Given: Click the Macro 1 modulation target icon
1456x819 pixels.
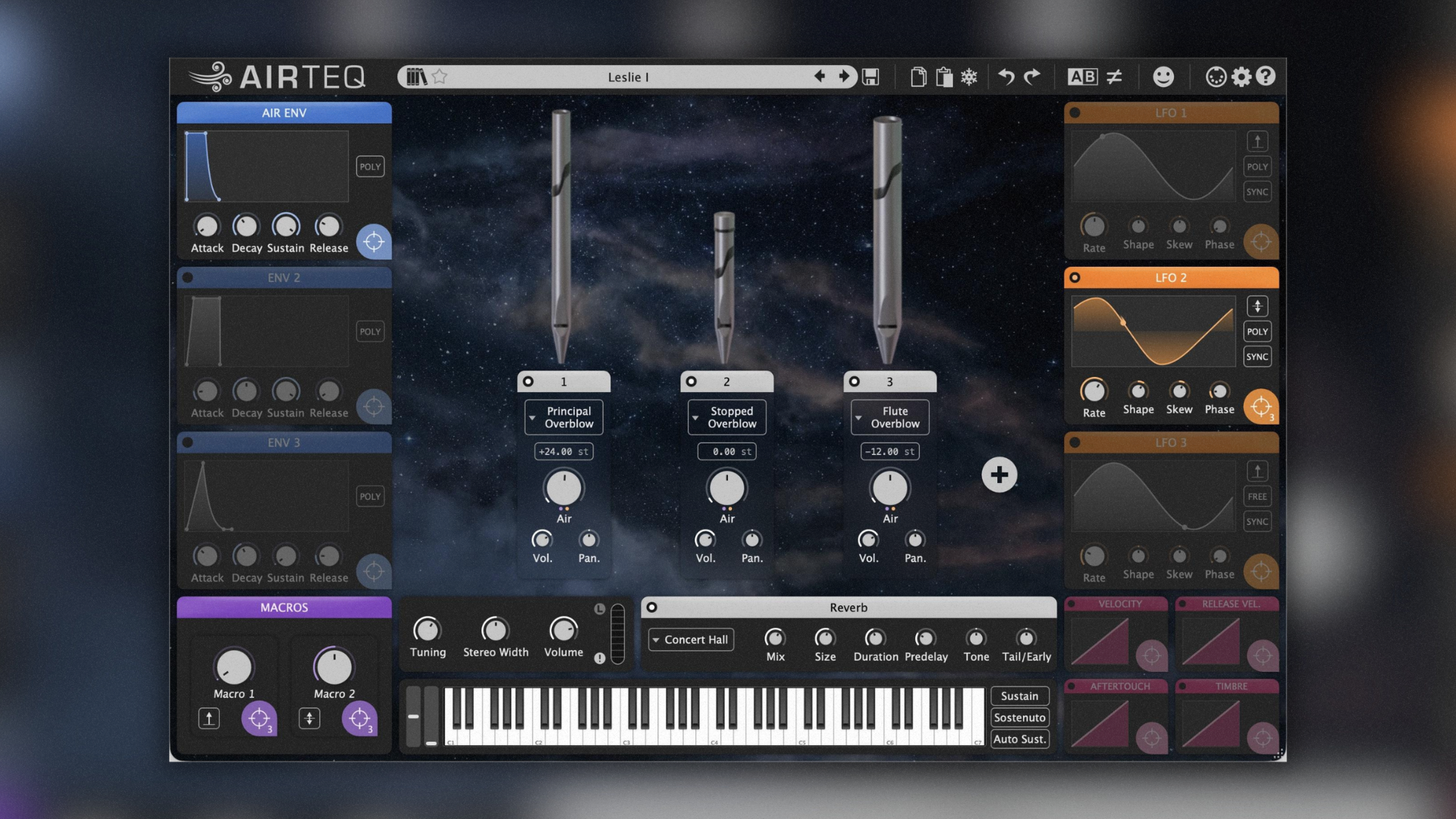Looking at the screenshot, I should 259,718.
